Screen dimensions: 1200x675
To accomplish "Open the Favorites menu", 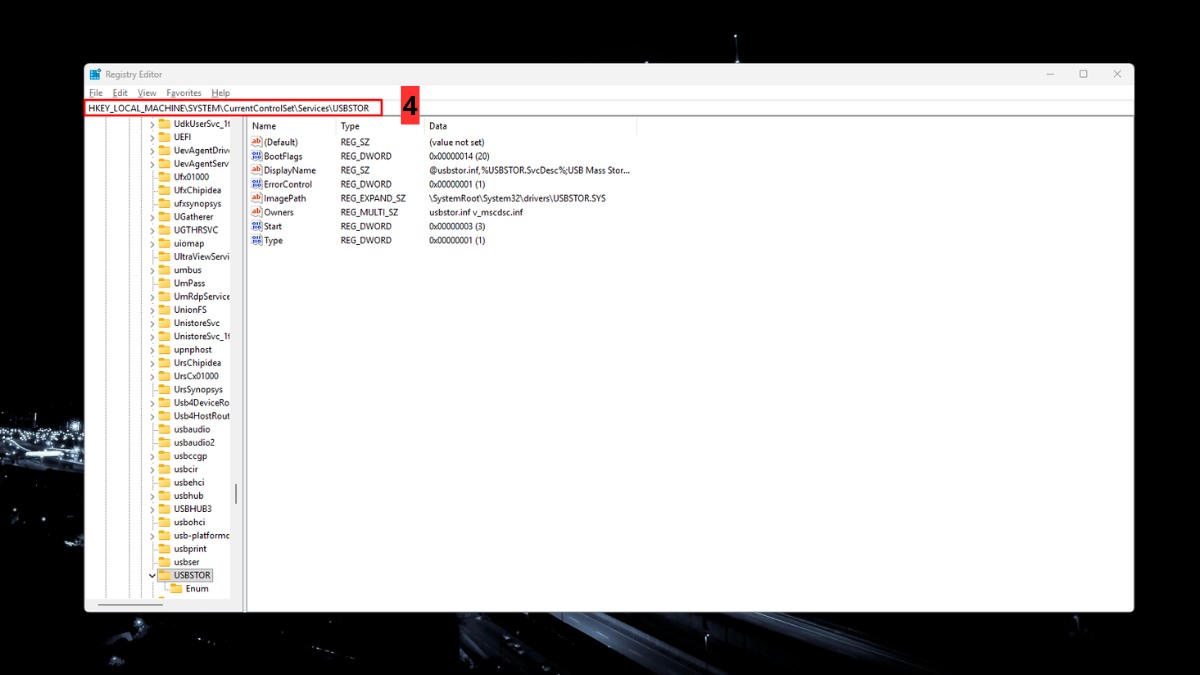I will (184, 93).
